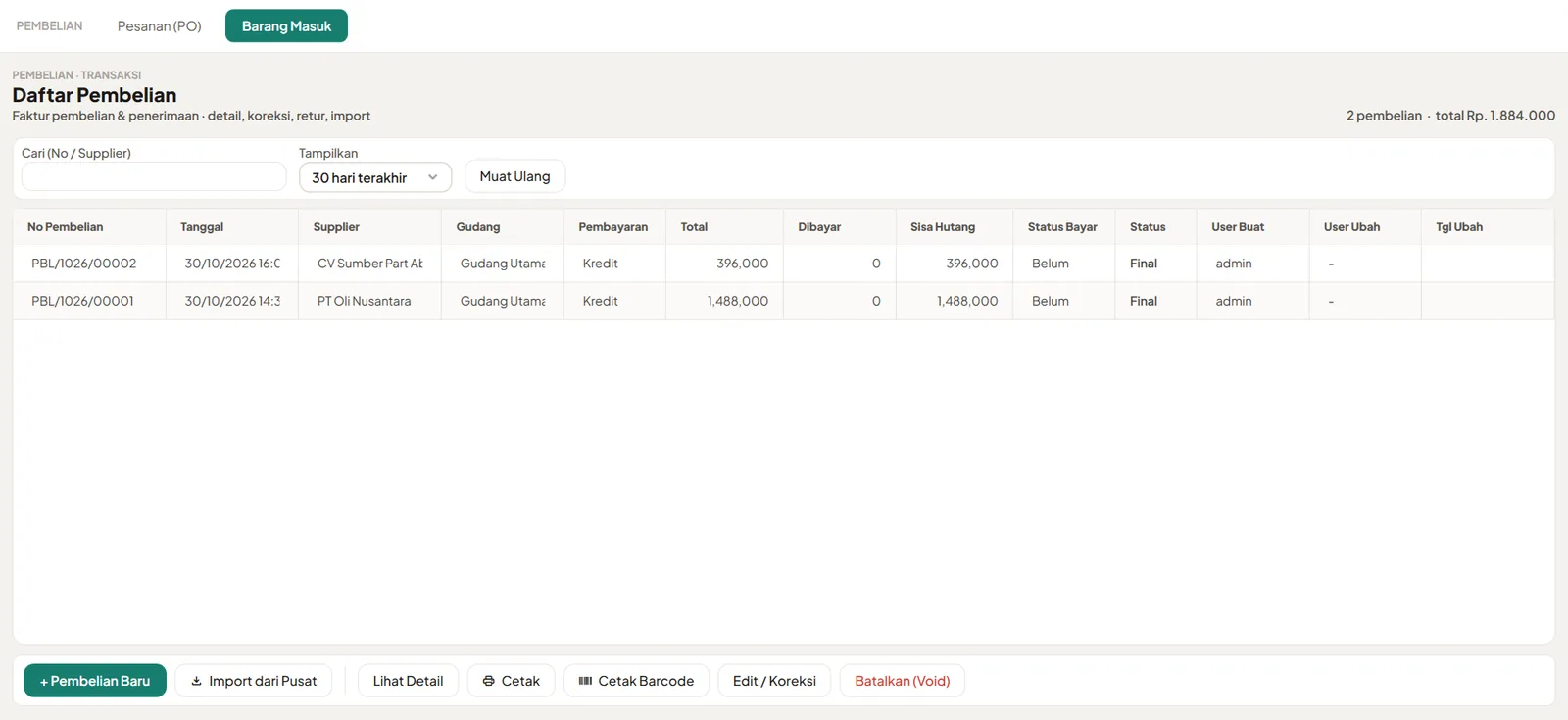Image resolution: width=1568 pixels, height=720 pixels.
Task: Sort by the Total column header
Action: coord(724,227)
